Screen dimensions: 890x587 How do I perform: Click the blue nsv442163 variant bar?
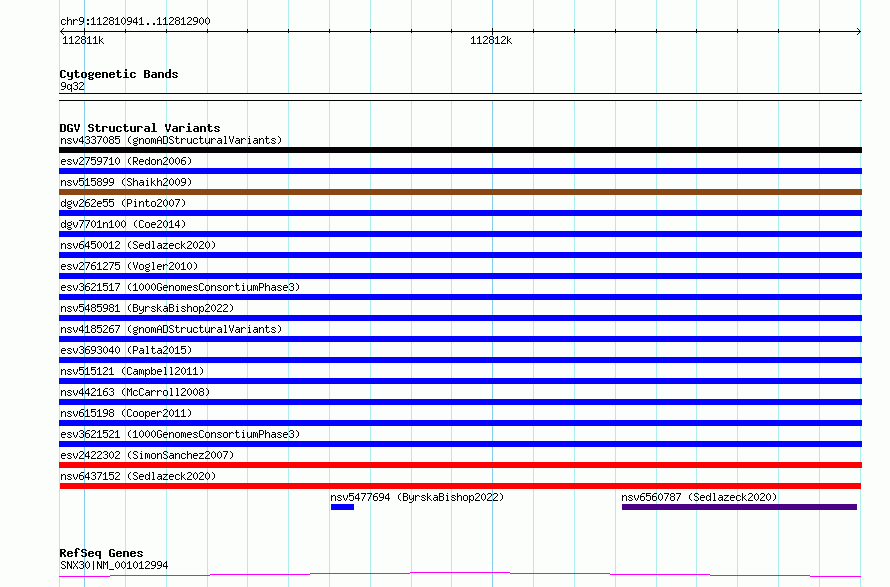[x=460, y=402]
